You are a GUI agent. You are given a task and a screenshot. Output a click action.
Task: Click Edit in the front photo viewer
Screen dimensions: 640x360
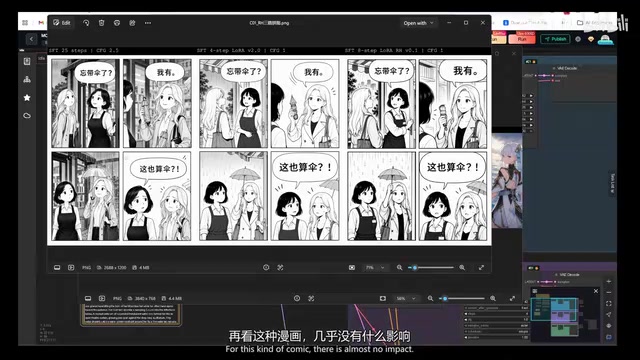click(62, 23)
